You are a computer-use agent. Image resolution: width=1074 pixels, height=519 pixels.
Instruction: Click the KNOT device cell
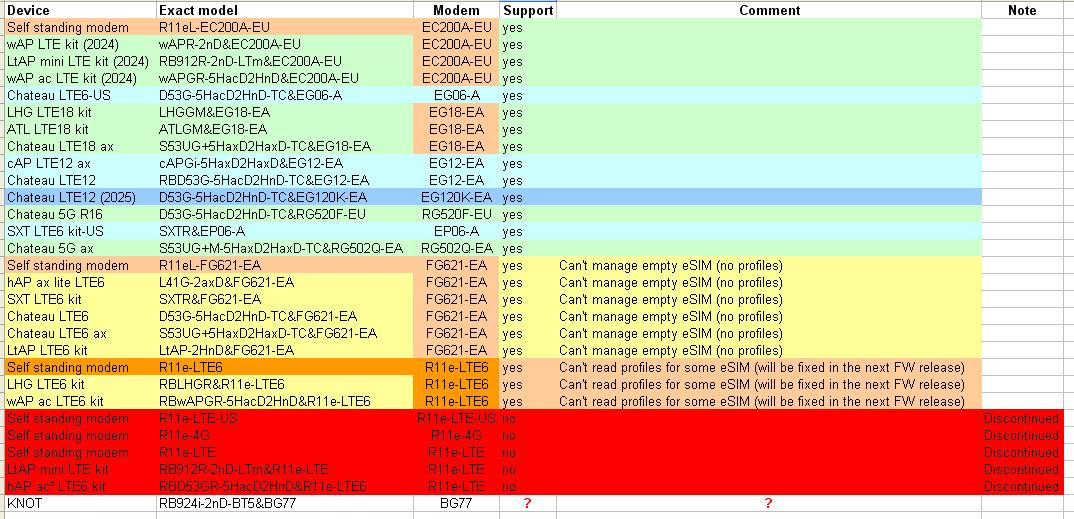pos(78,504)
